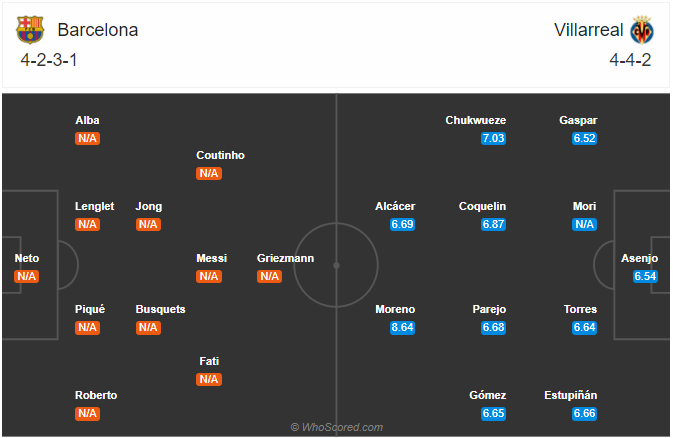
Task: Open the Villarreal team name link
Action: coord(588,30)
